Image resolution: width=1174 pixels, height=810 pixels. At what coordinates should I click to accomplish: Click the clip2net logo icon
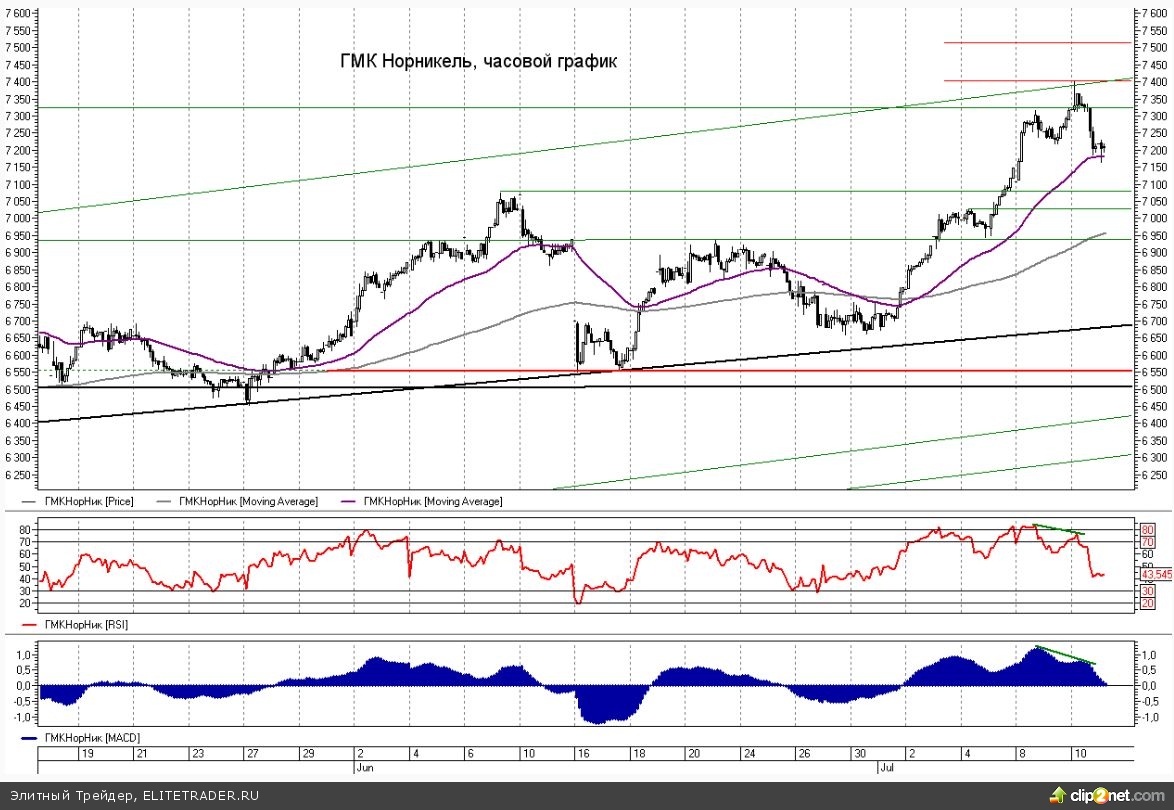(1058, 795)
